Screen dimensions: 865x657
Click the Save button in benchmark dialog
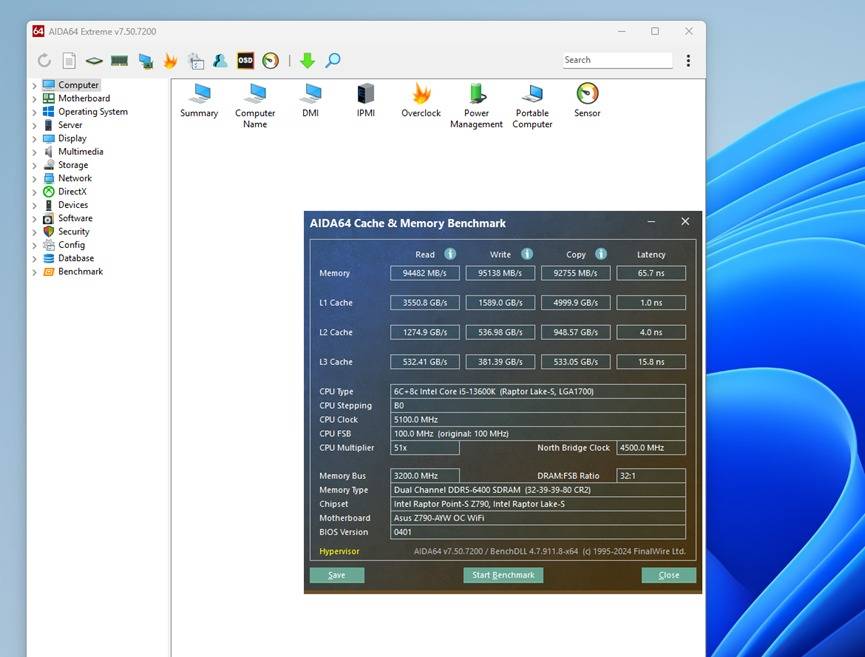(337, 575)
